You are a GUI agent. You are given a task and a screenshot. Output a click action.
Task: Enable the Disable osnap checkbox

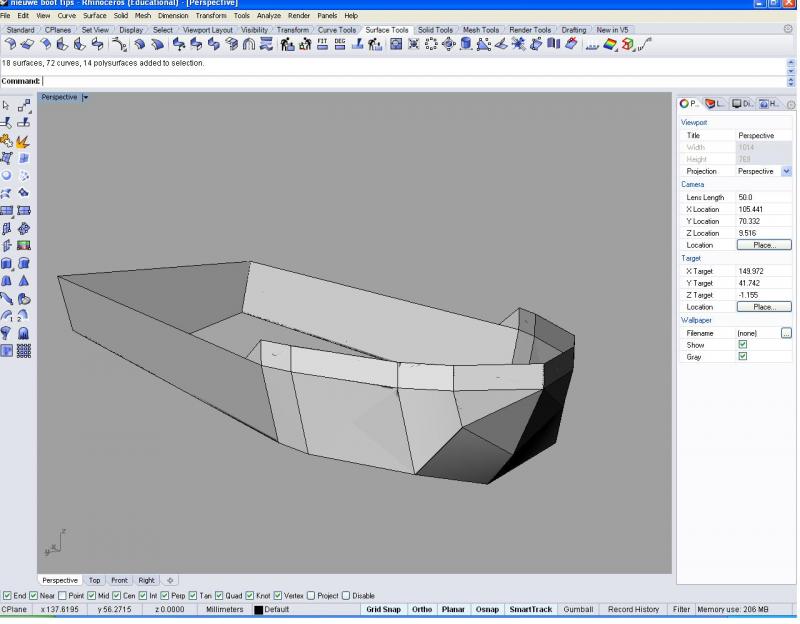(346, 595)
